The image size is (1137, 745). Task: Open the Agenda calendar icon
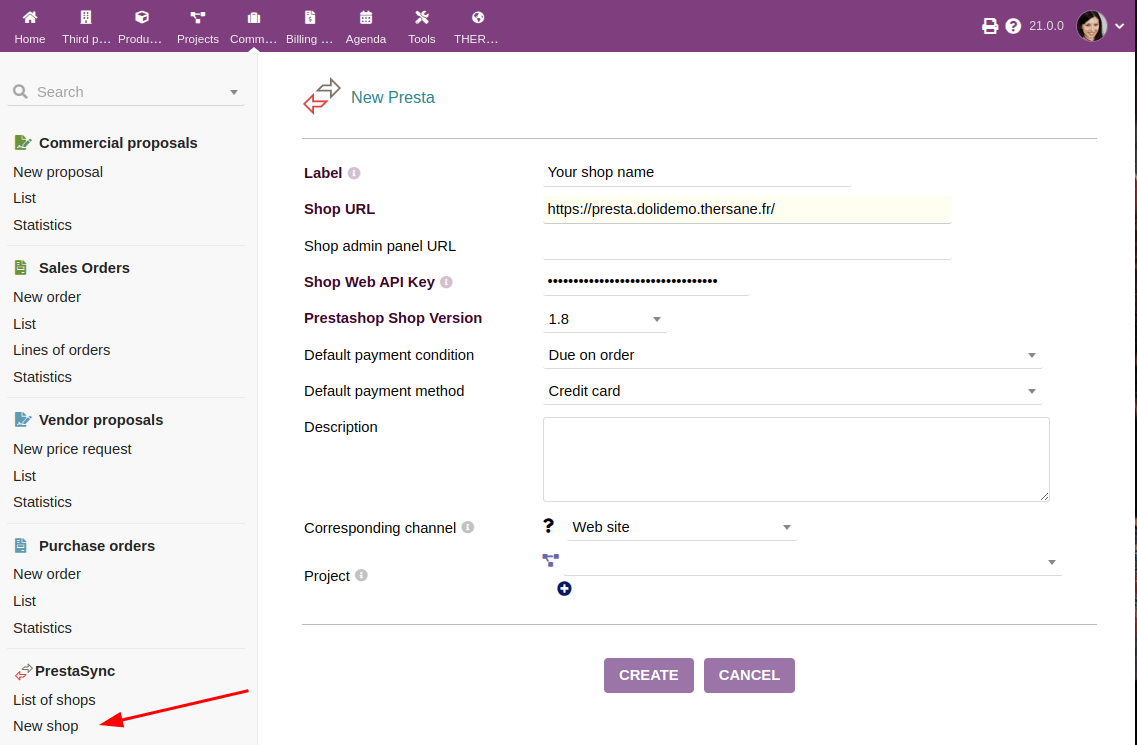tap(366, 17)
